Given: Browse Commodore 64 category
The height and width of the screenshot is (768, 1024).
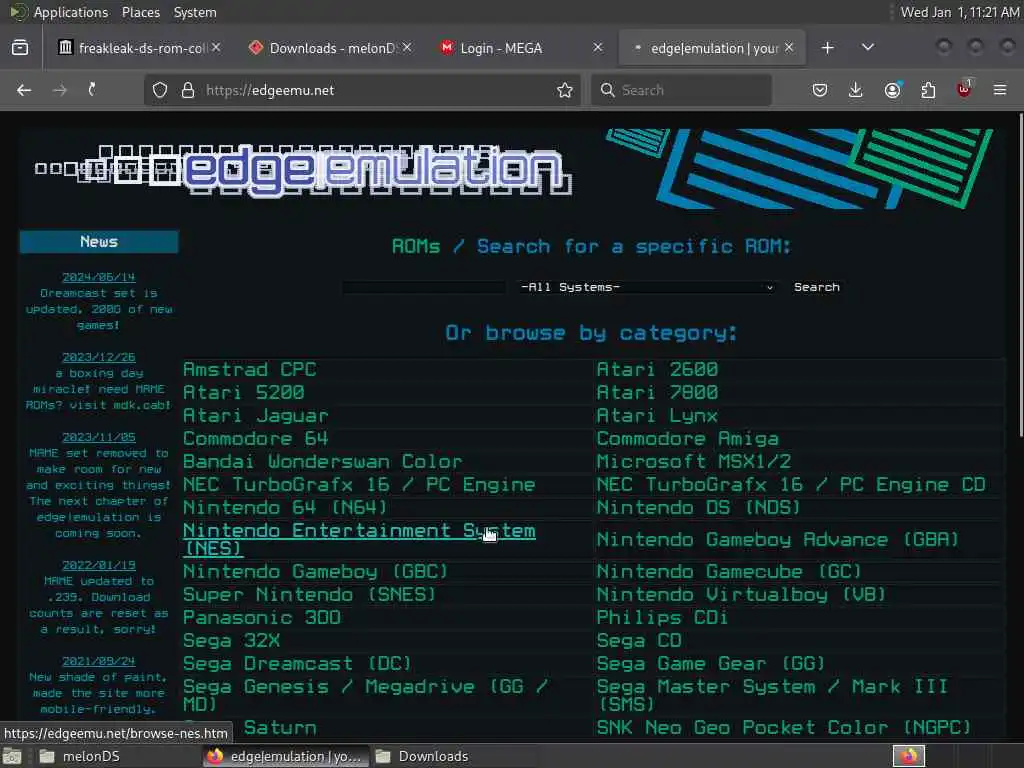Looking at the screenshot, I should 255,439.
